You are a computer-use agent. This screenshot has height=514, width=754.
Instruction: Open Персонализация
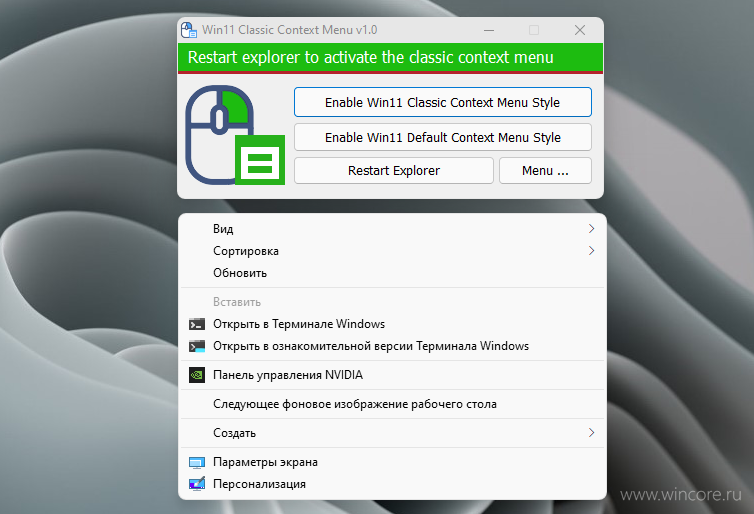(x=392, y=484)
